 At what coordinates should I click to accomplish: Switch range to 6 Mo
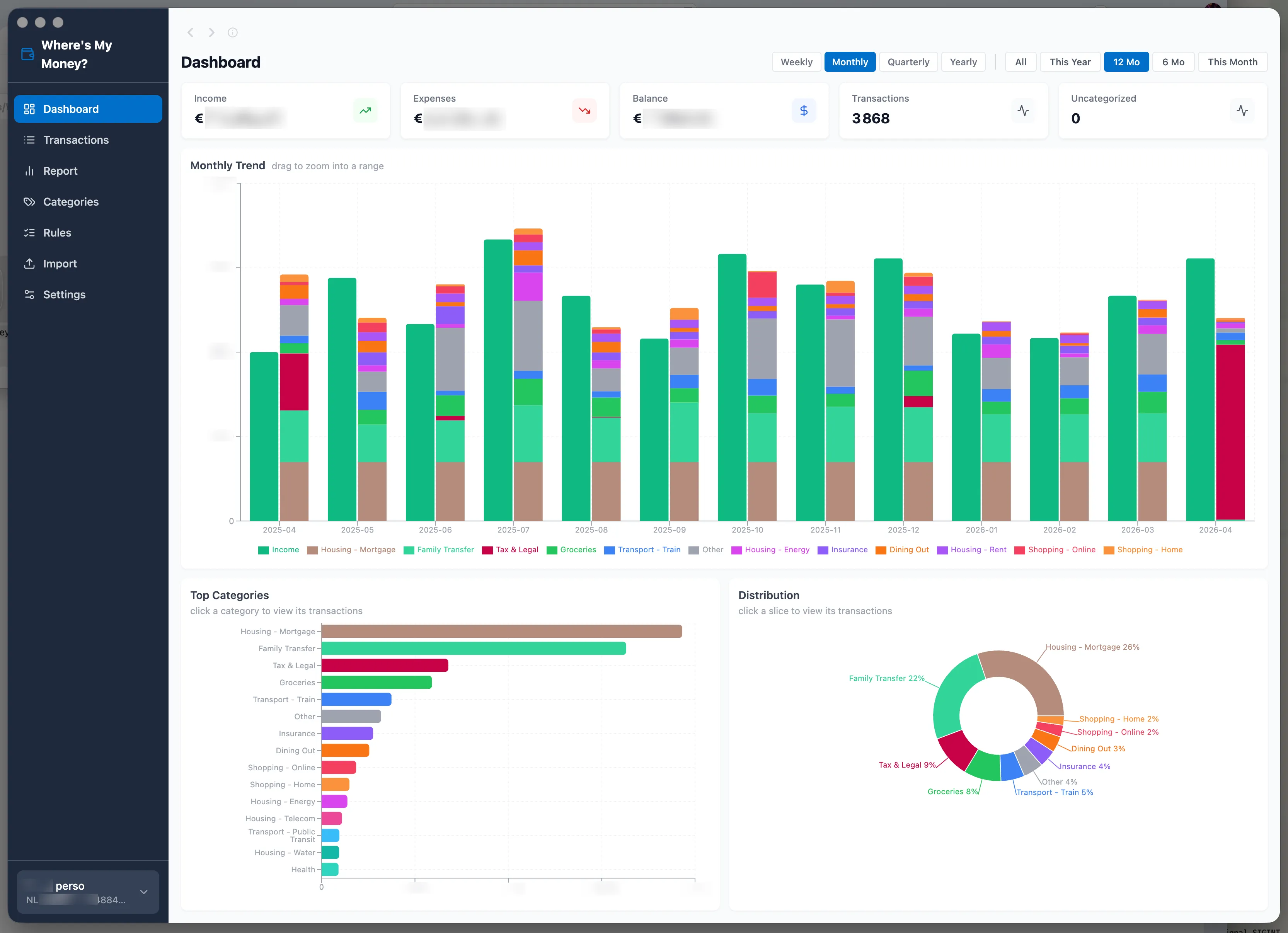[1173, 62]
